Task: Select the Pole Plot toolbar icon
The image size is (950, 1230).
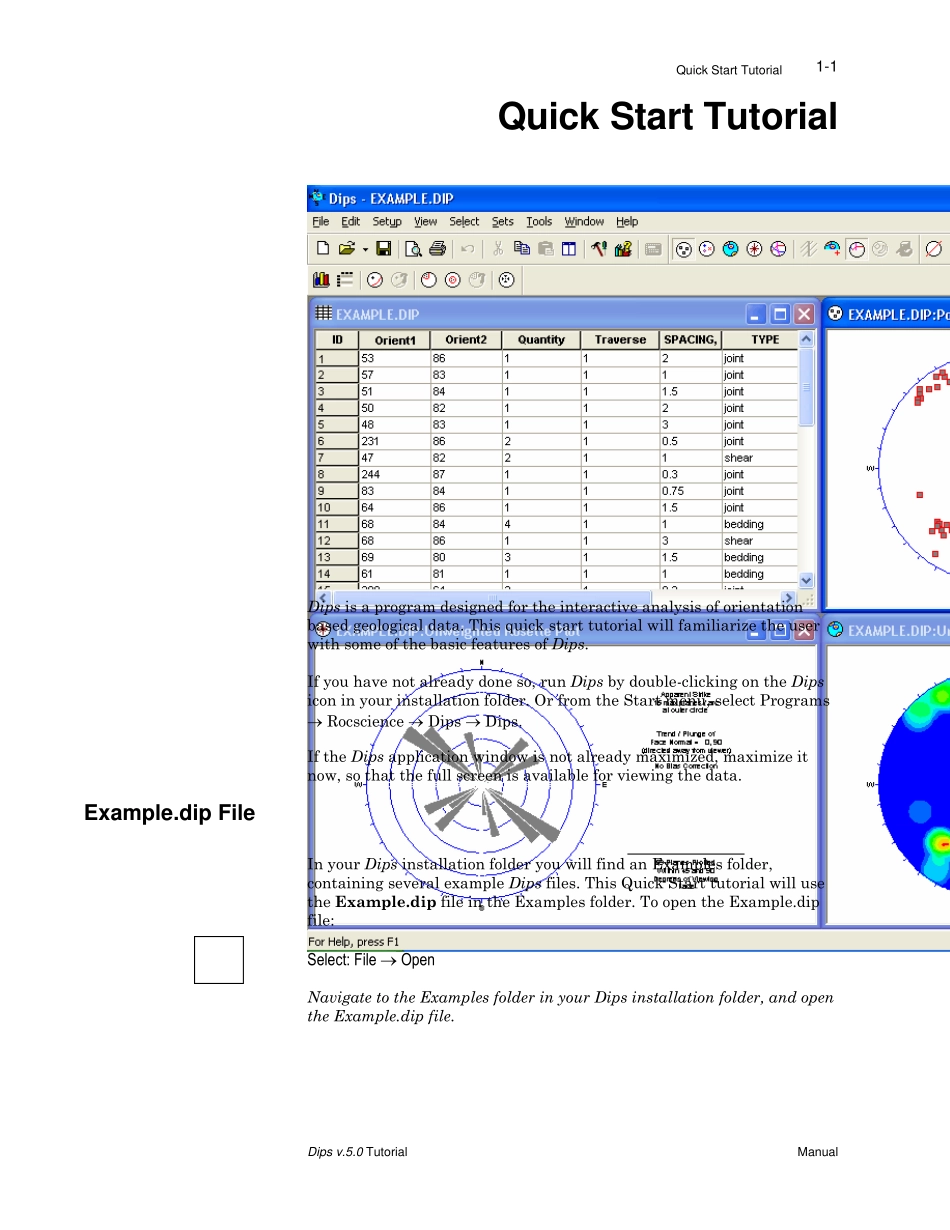Action: coord(683,249)
